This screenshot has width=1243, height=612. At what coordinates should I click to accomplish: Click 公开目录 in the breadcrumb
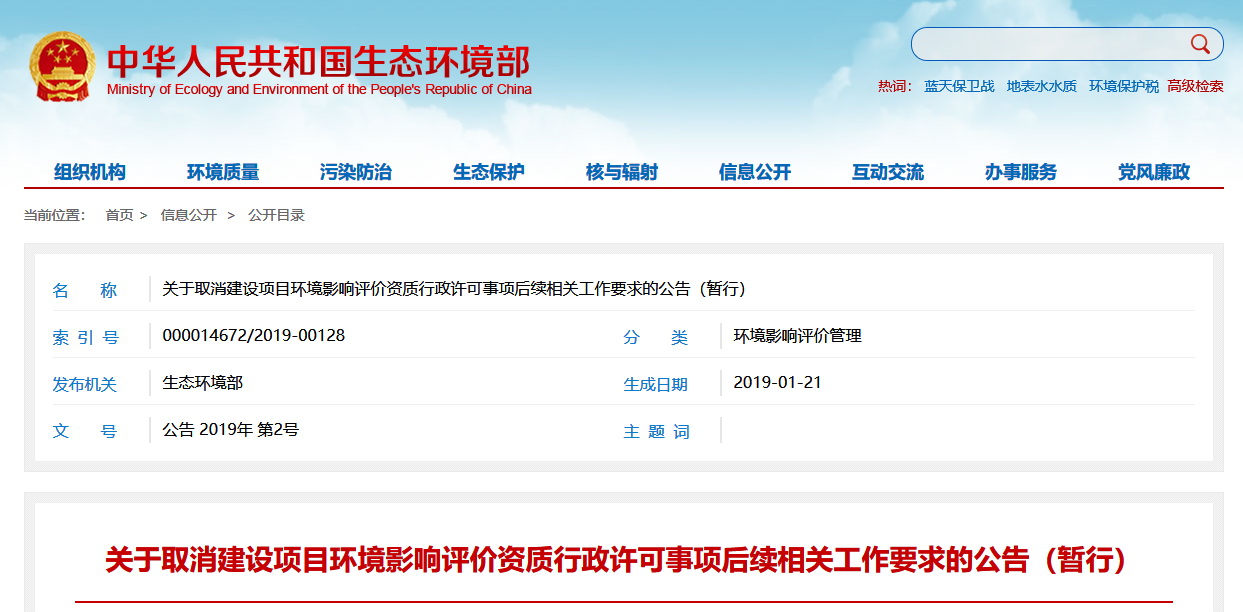pos(276,215)
